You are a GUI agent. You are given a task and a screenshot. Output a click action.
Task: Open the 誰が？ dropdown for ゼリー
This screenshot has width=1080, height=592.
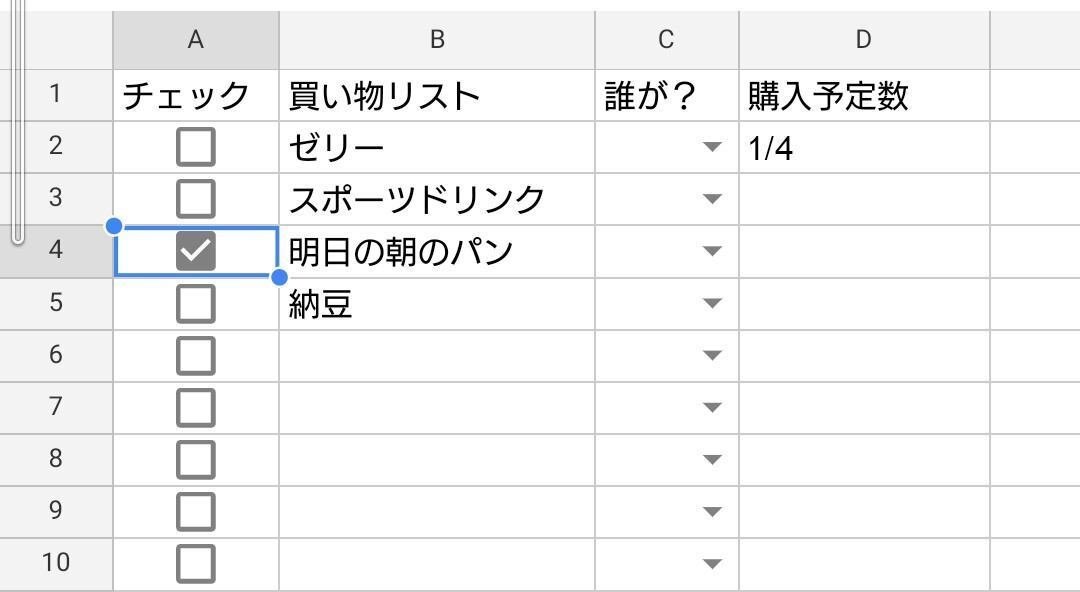712,147
